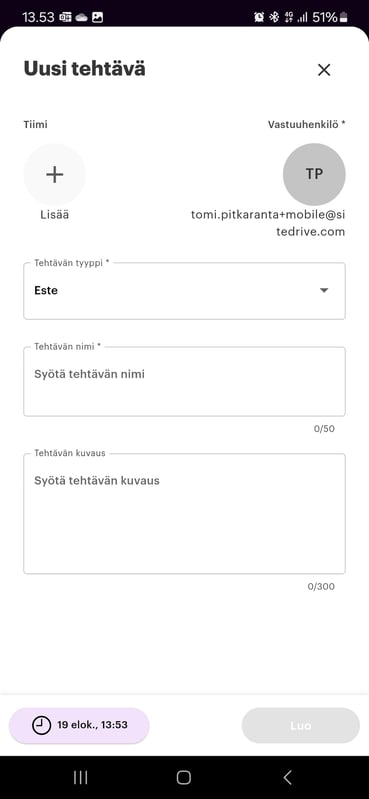Tap the battery indicator showing 51%

click(330, 17)
